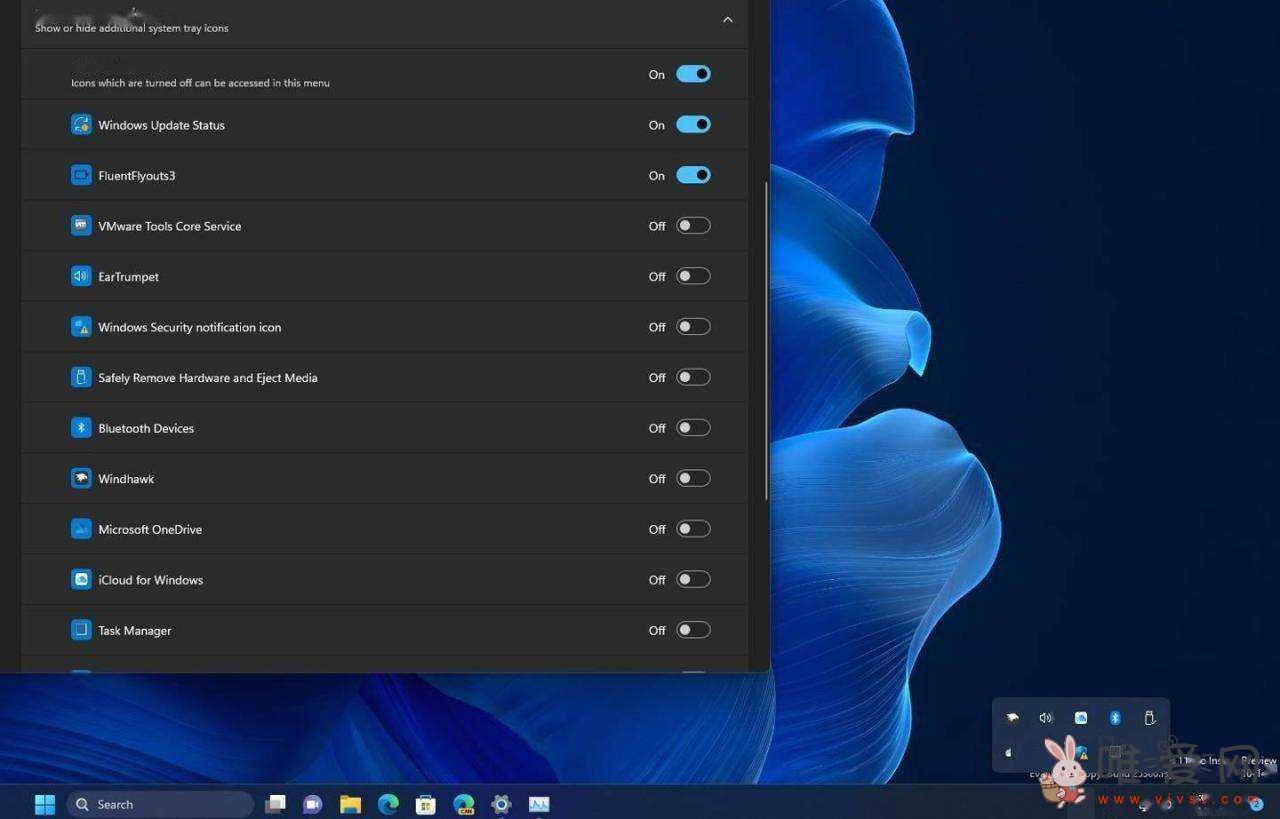Click the Windows Update Status row icon
This screenshot has width=1280, height=819.
point(81,125)
